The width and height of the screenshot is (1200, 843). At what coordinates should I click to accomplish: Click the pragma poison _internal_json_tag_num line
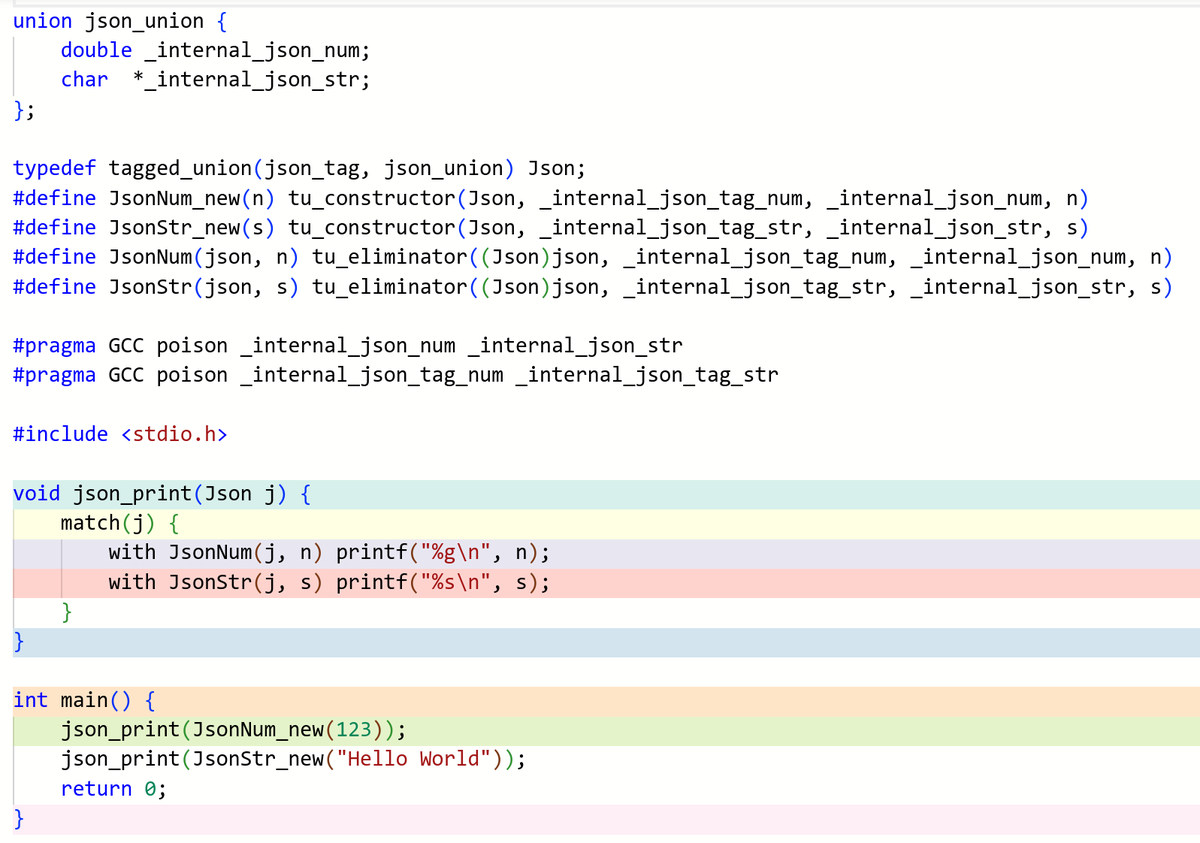pyautogui.click(x=396, y=375)
